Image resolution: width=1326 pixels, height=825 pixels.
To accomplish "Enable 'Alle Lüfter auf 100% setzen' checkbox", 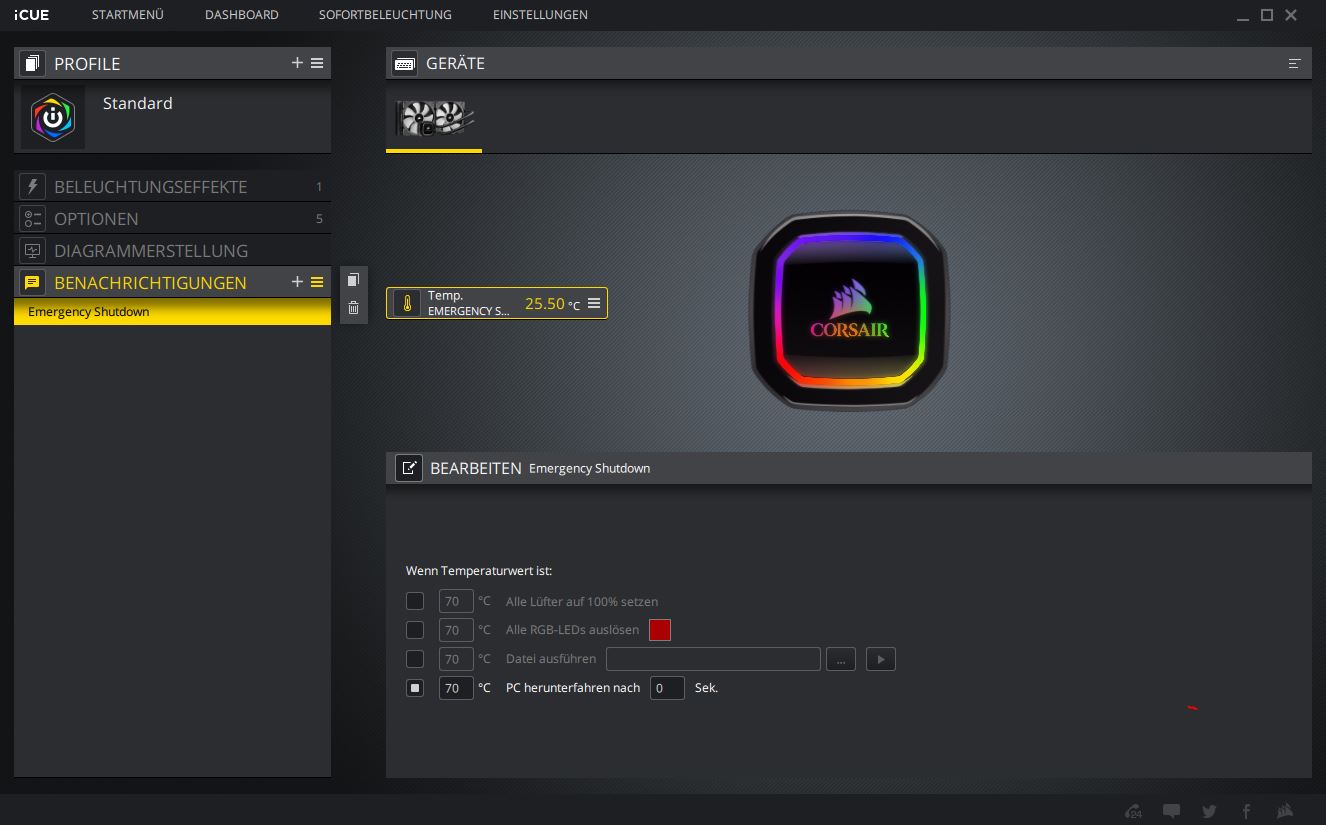I will pyautogui.click(x=415, y=601).
